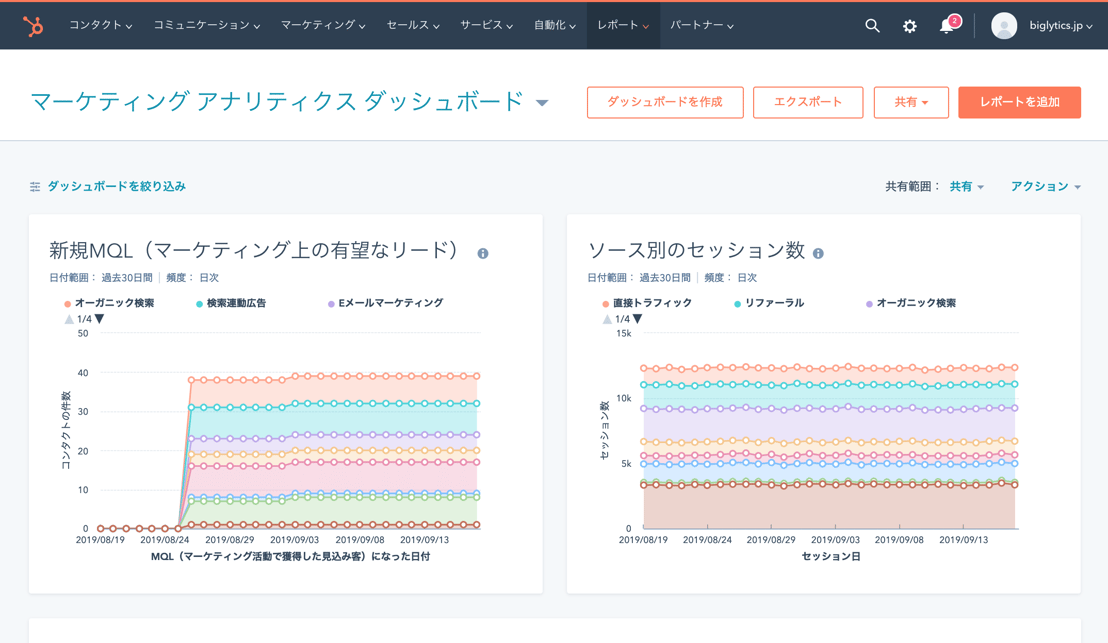
Task: Go to next legend page in 新規MQL chart
Action: point(100,319)
